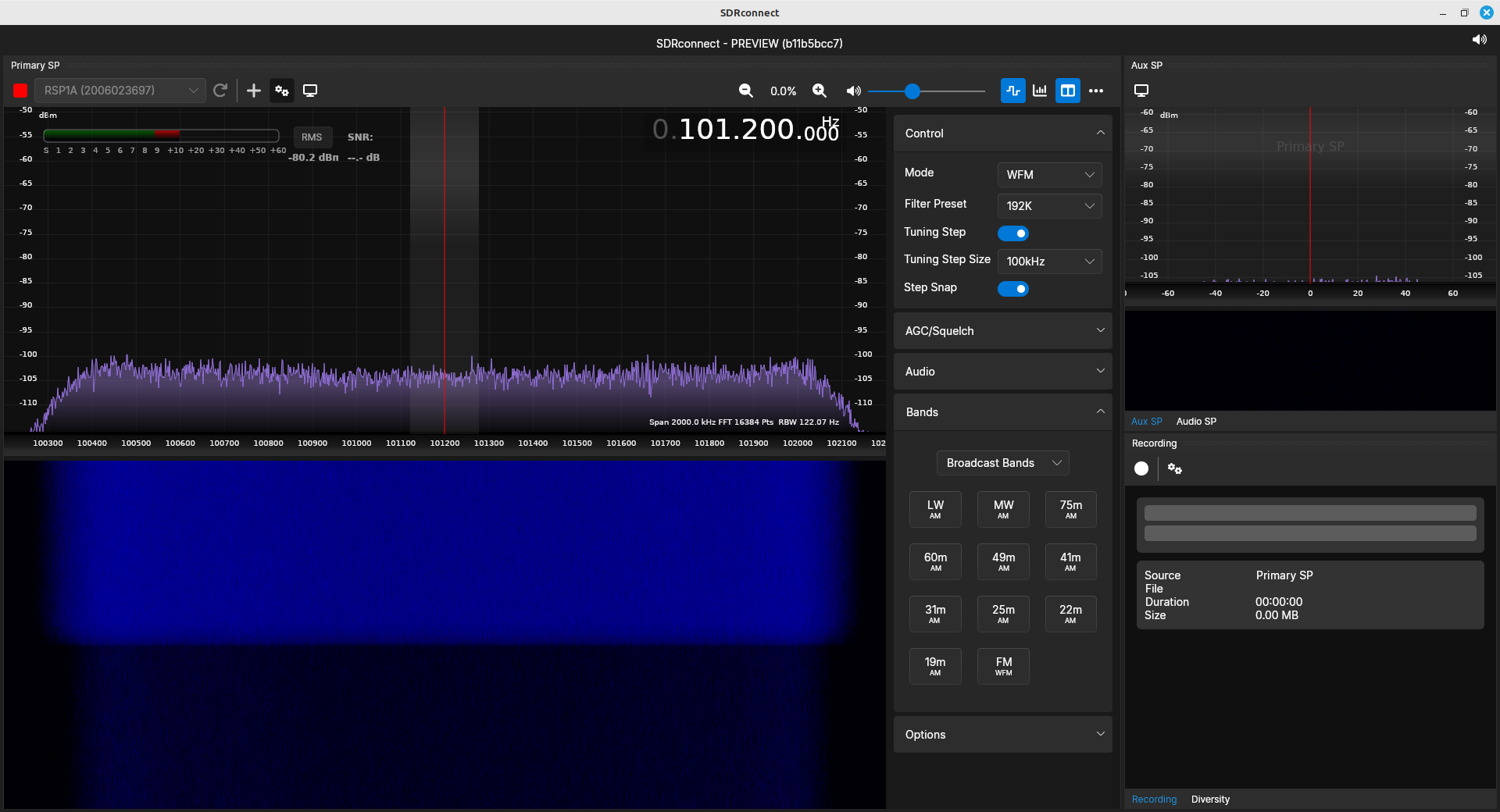Image resolution: width=1500 pixels, height=812 pixels.
Task: Click the Span 2000.0 kHz FFT info text
Action: [x=744, y=422]
